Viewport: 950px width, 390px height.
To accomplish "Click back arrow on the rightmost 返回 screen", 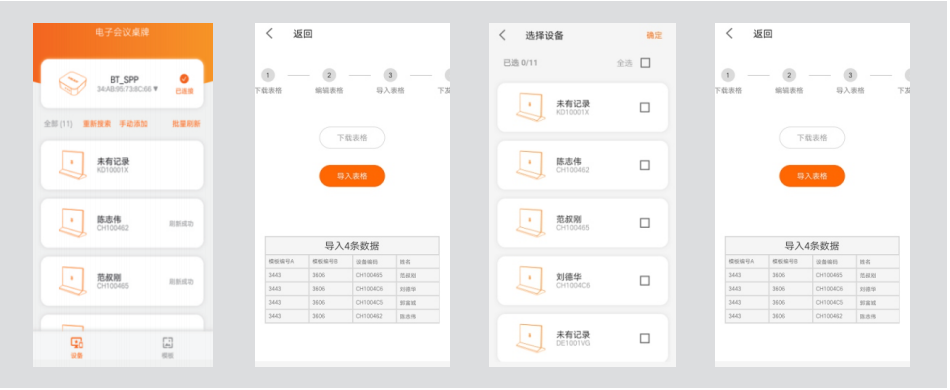I will pos(729,33).
